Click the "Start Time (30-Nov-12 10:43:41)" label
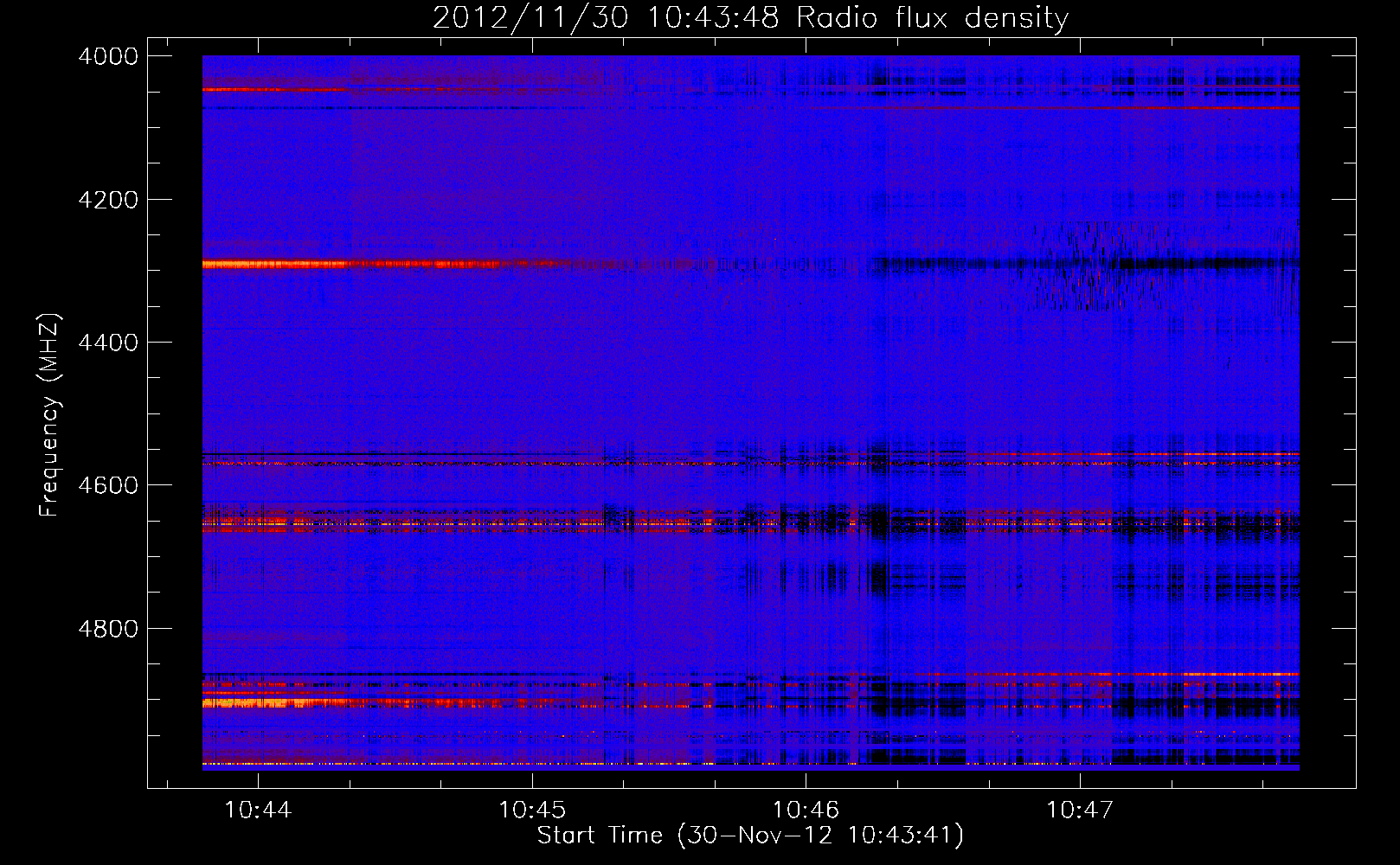Screen dimensions: 1400x865 tap(750, 836)
